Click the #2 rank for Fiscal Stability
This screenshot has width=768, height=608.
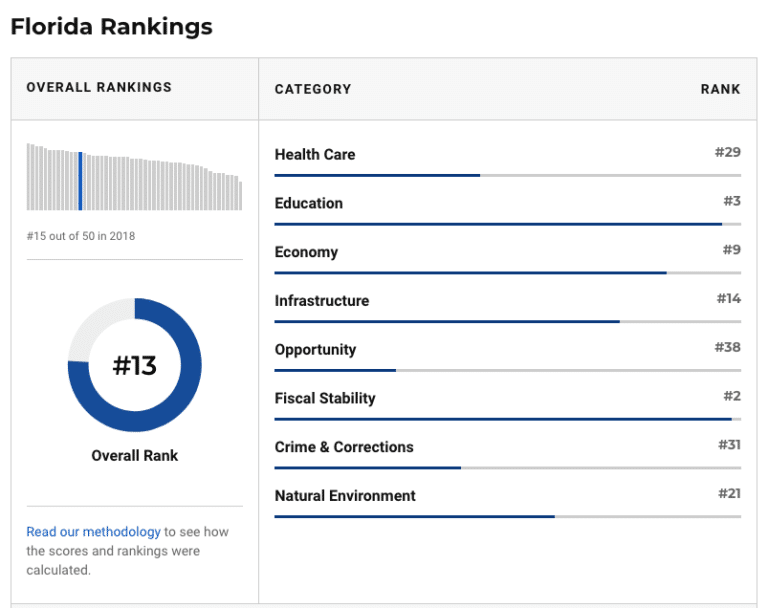click(x=731, y=397)
